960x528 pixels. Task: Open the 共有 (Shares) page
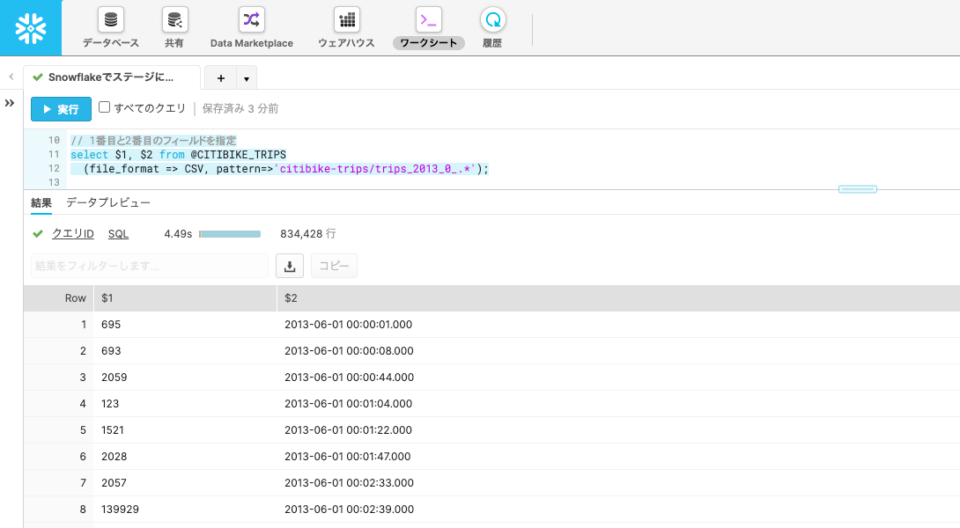click(174, 28)
